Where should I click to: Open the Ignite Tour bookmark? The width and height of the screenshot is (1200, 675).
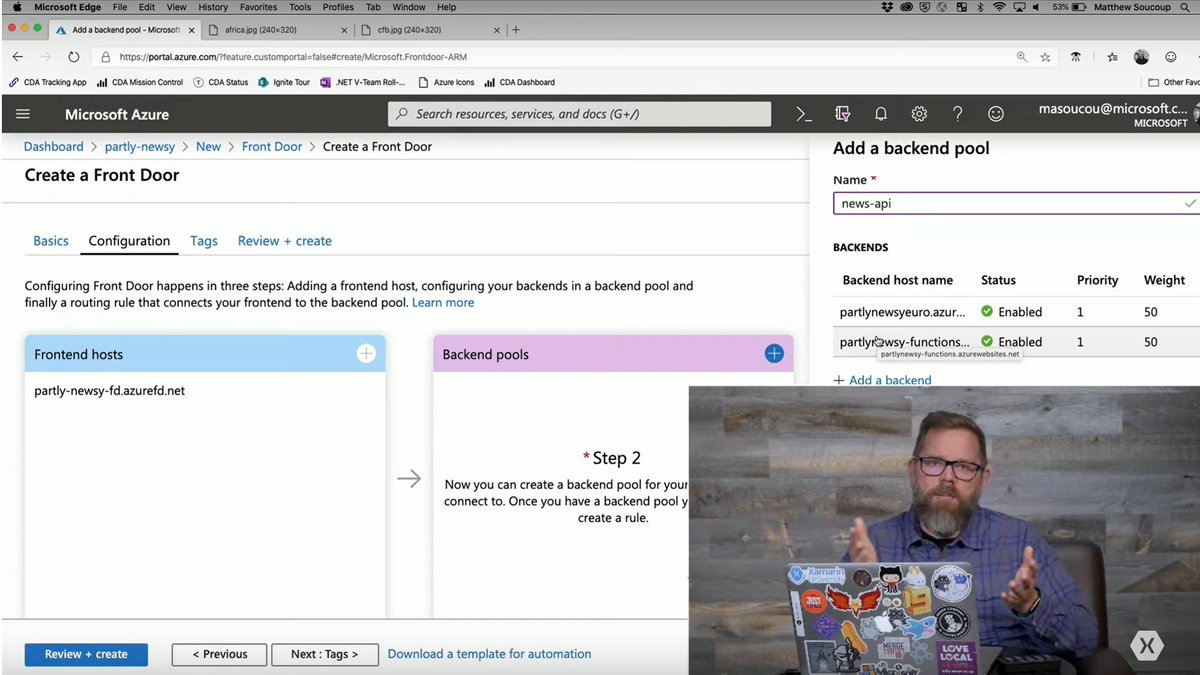284,82
